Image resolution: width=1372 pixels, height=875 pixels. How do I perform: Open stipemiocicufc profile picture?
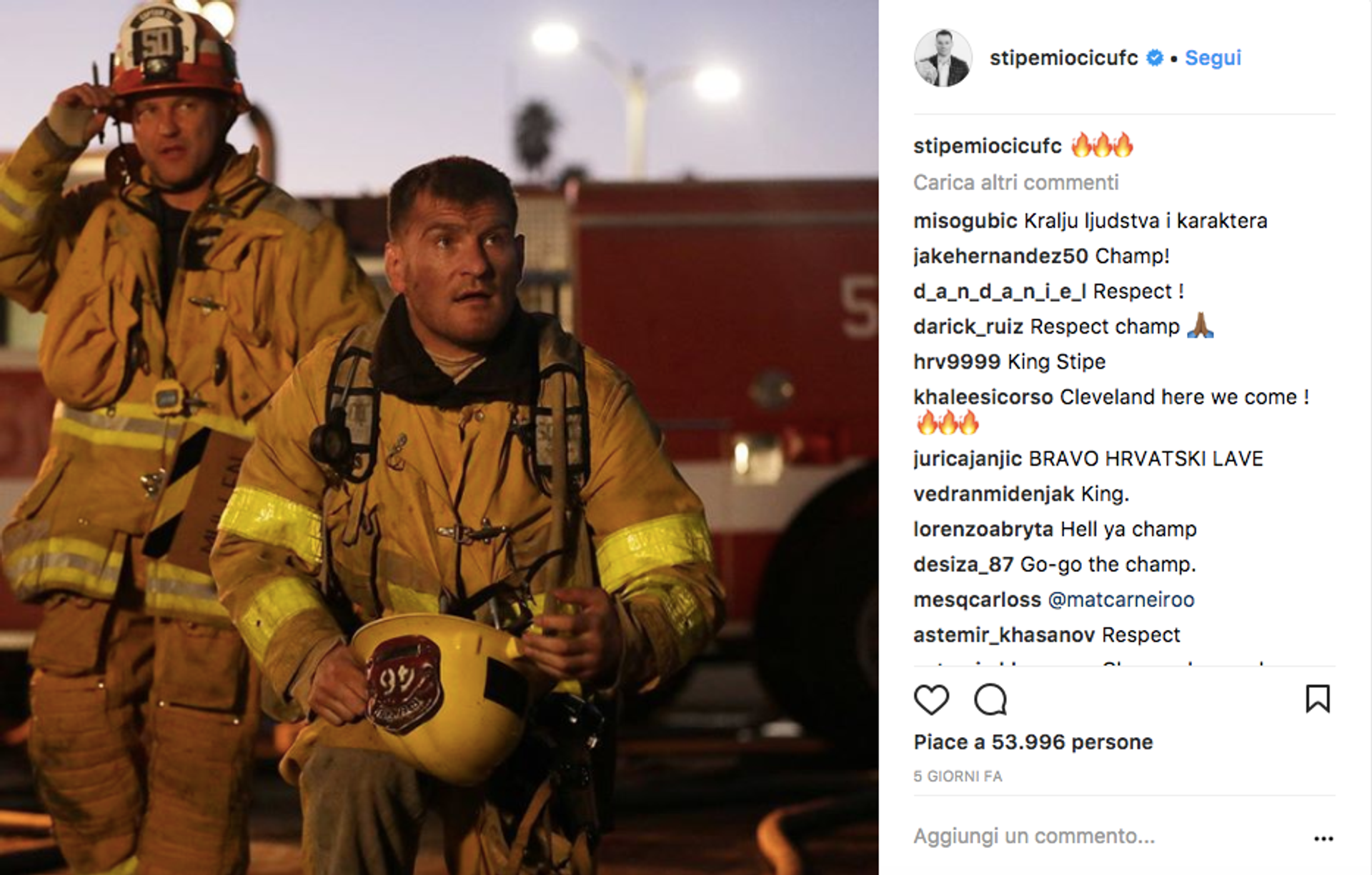pyautogui.click(x=943, y=58)
